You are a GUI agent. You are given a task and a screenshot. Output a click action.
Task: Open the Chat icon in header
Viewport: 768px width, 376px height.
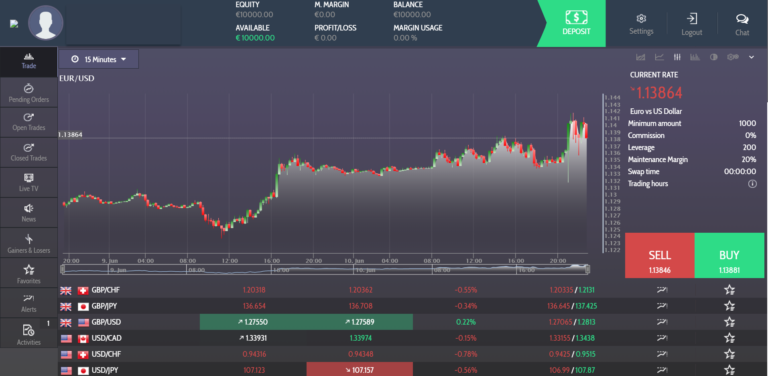742,24
